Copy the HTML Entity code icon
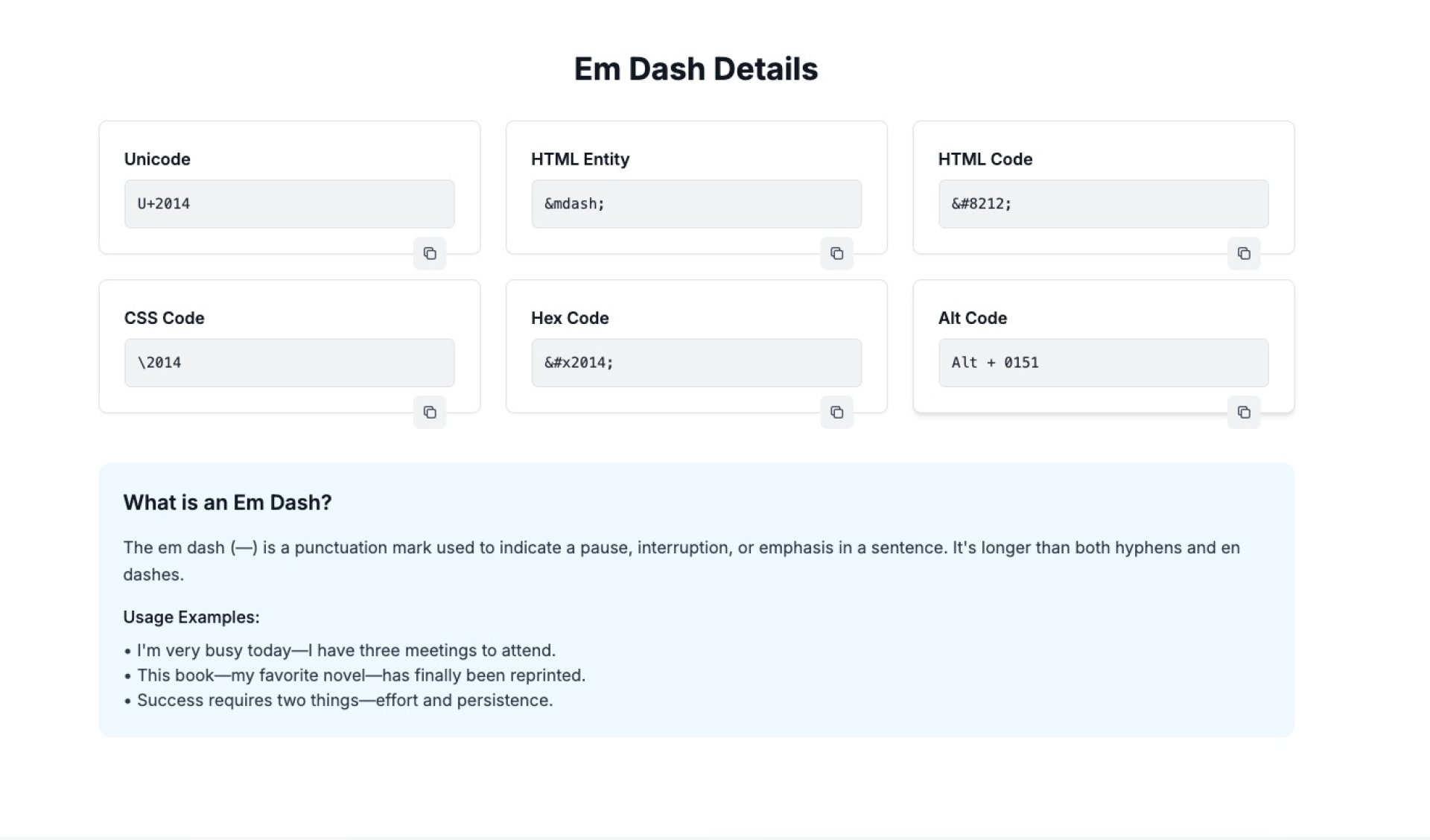The height and width of the screenshot is (840, 1430). (836, 253)
